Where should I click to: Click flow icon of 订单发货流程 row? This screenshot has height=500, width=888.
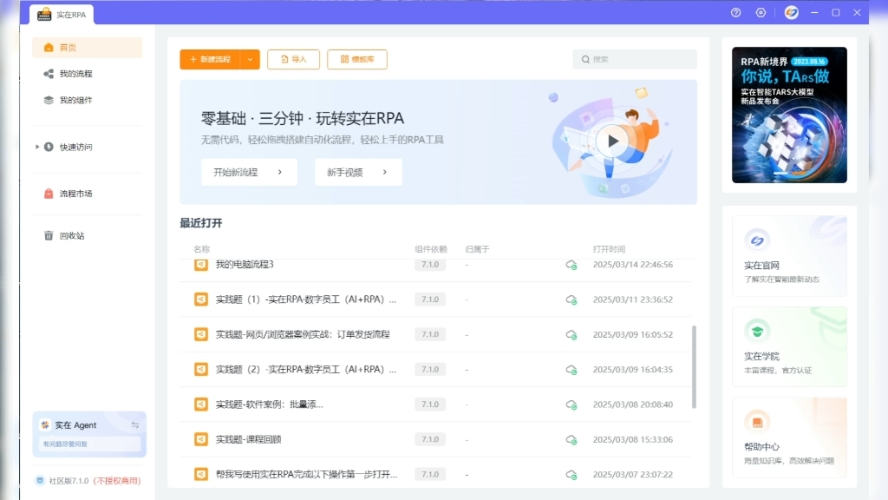201,335
